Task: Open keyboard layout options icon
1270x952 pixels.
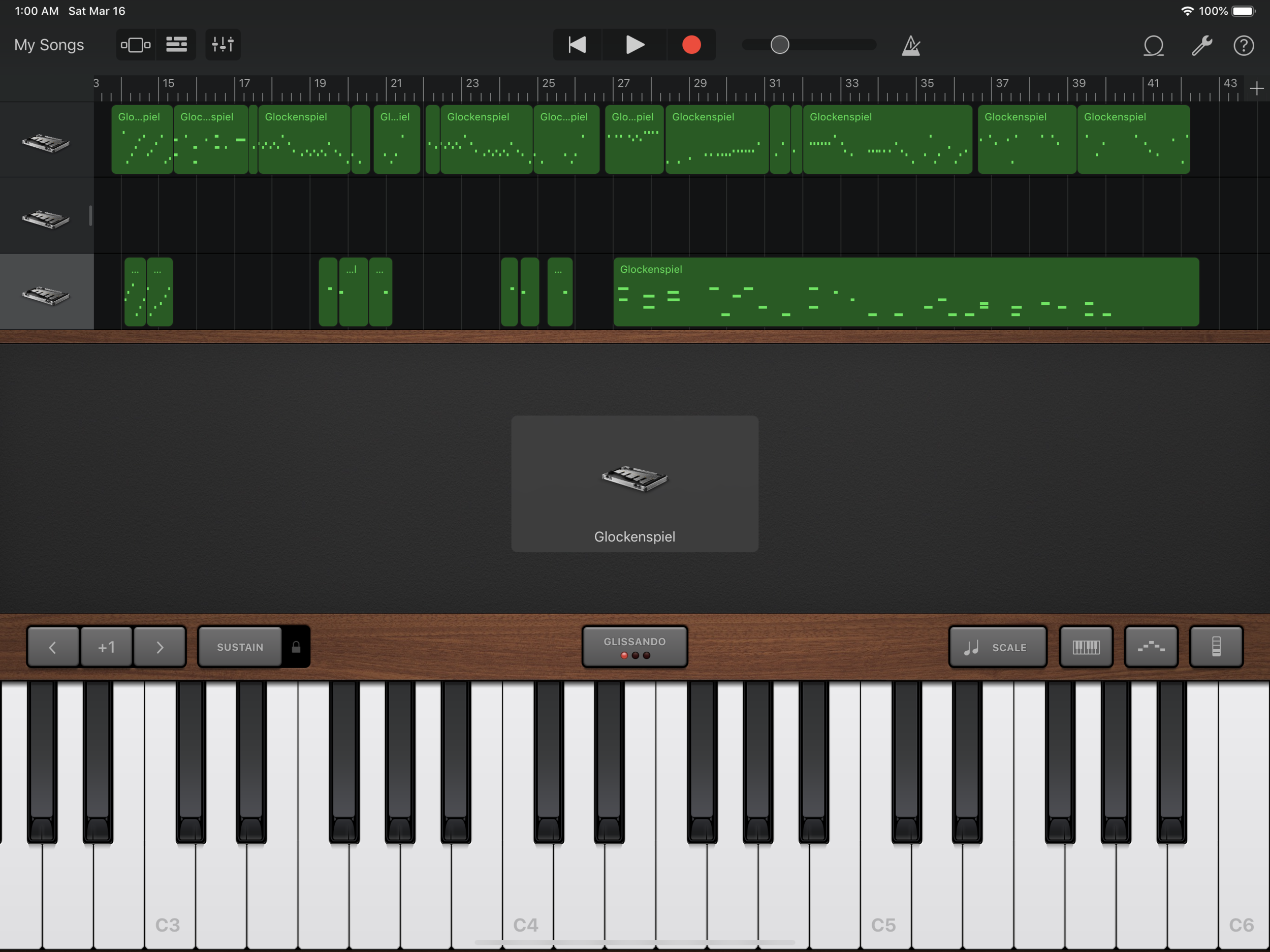Action: pyautogui.click(x=1086, y=647)
